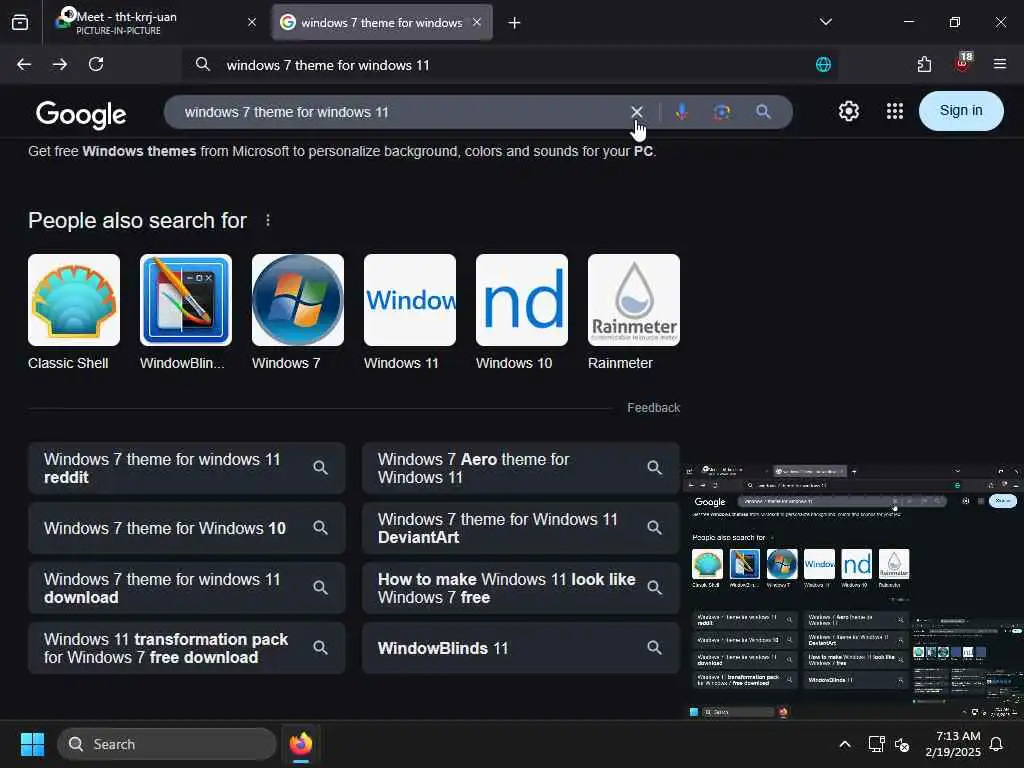Viewport: 1024px width, 768px height.
Task: Open the Windows 7 logo thumbnail
Action: tap(298, 300)
